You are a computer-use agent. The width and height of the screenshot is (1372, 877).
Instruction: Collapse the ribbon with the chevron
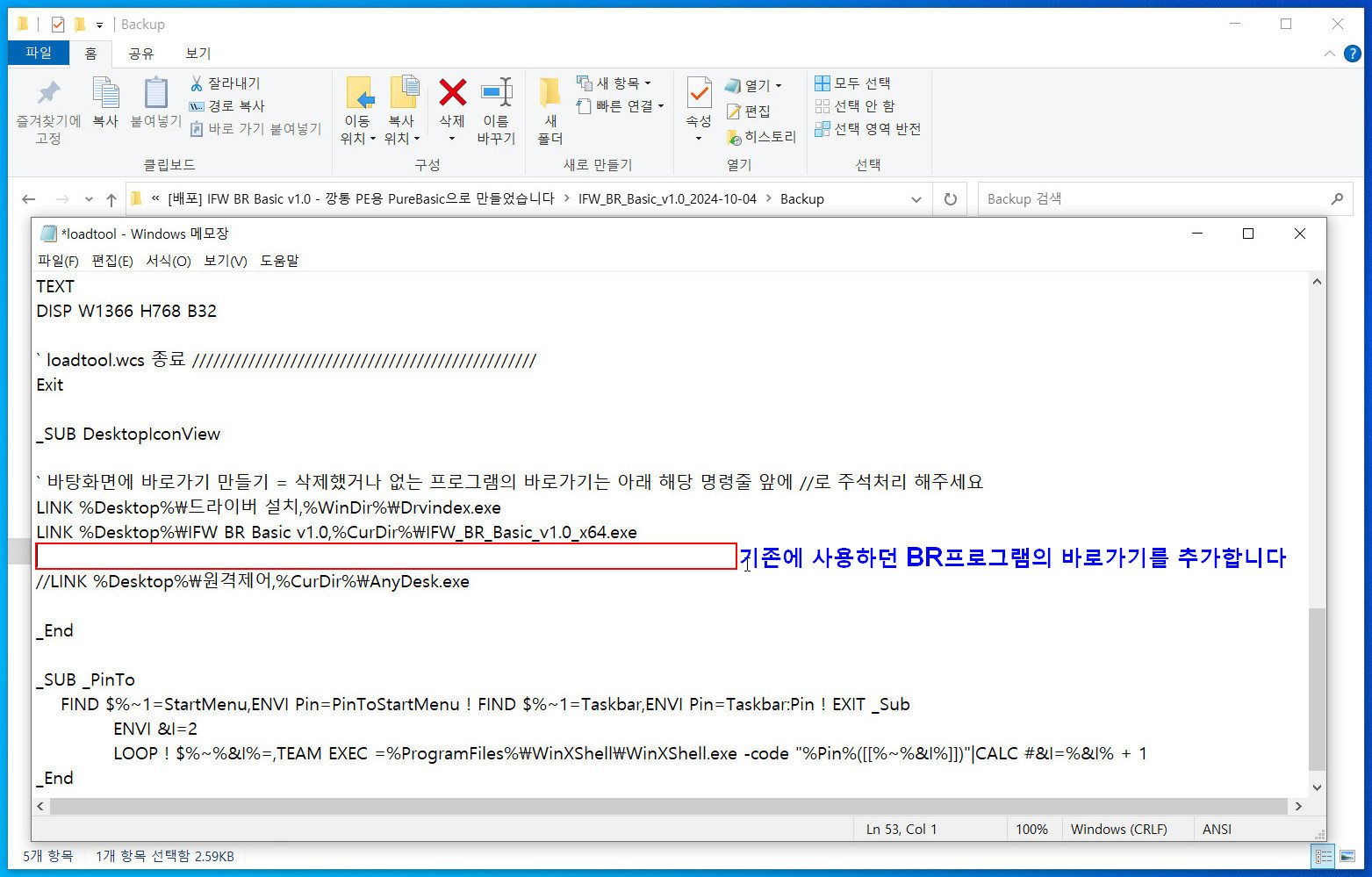tap(1329, 54)
